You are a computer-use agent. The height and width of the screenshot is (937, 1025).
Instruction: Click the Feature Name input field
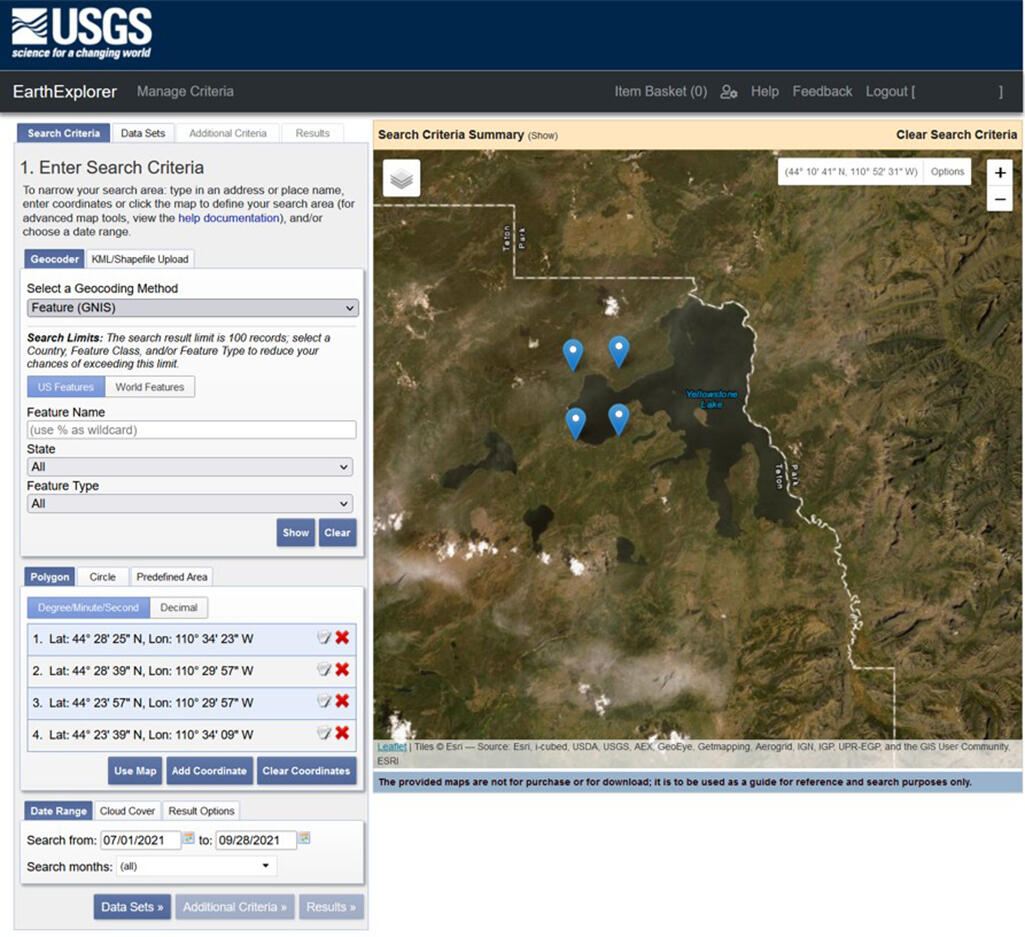click(192, 430)
